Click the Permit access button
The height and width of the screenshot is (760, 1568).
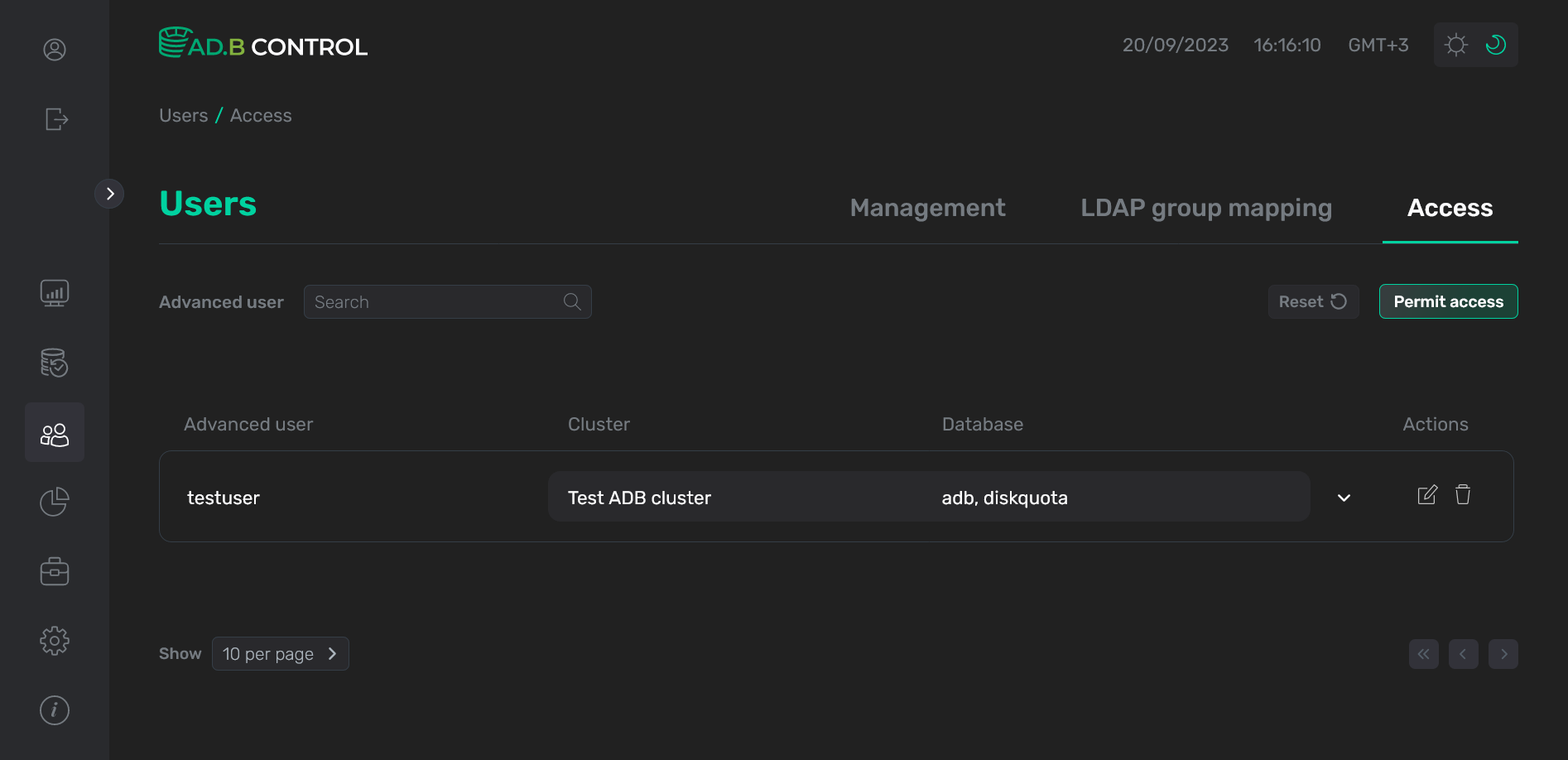[1448, 301]
